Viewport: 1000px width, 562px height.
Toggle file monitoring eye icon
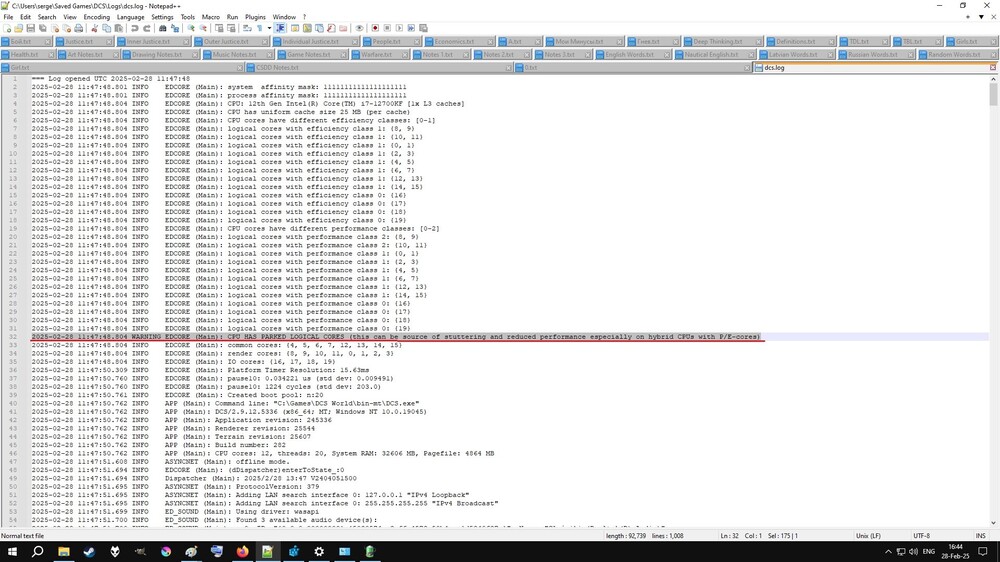click(360, 28)
